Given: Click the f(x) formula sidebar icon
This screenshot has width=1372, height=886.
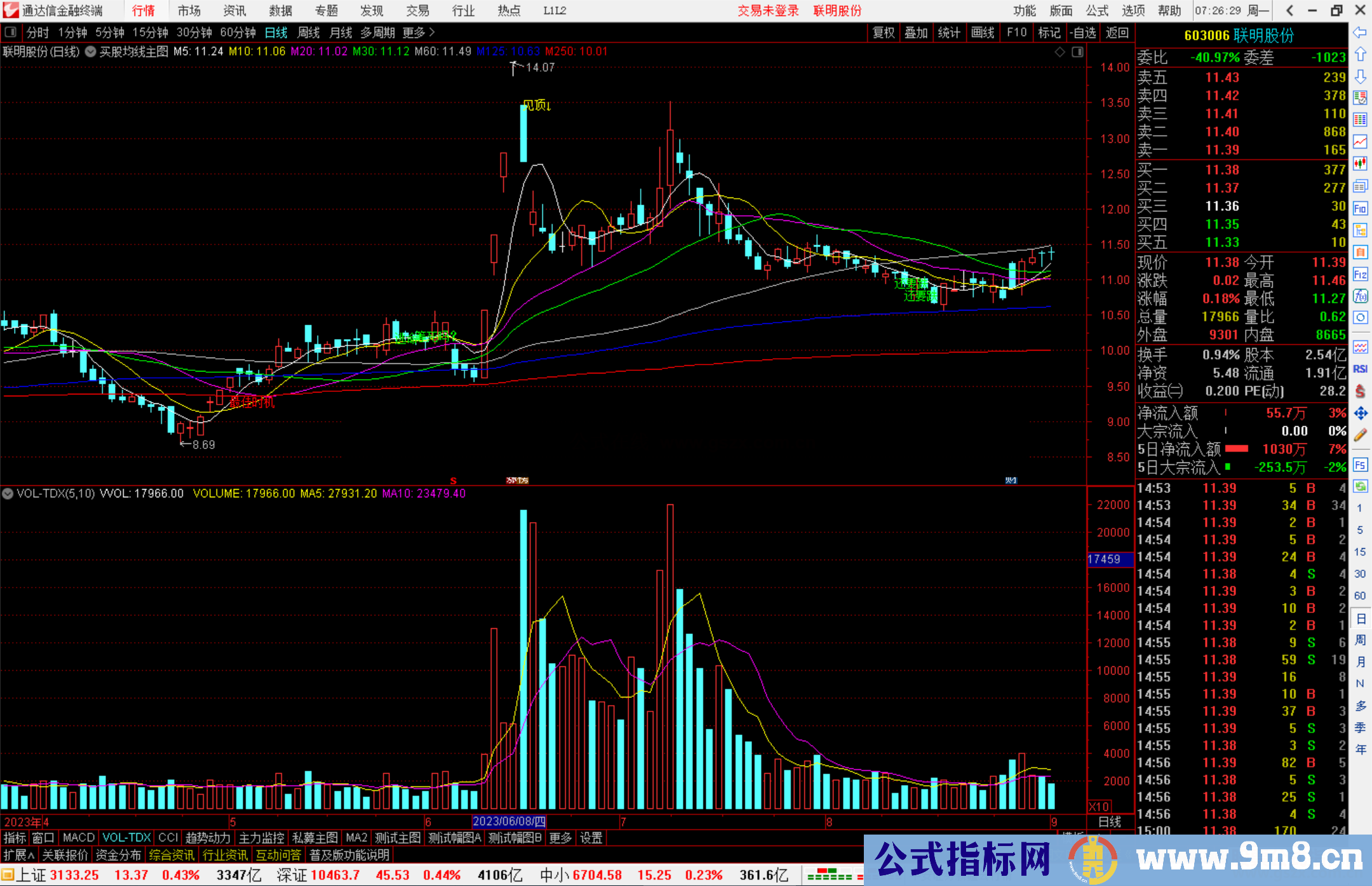Looking at the screenshot, I should coord(1360,296).
